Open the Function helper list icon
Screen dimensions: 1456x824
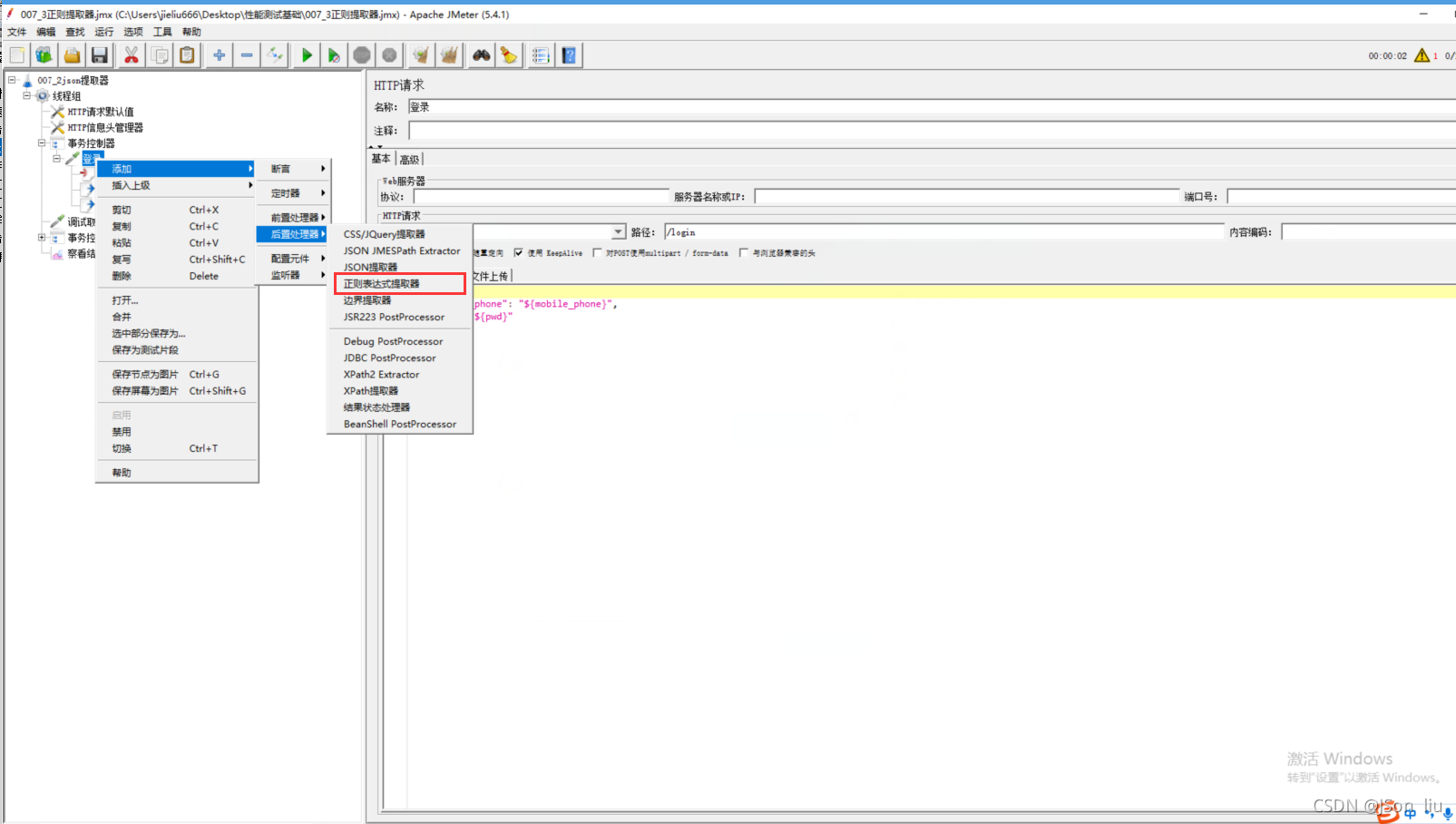(541, 55)
